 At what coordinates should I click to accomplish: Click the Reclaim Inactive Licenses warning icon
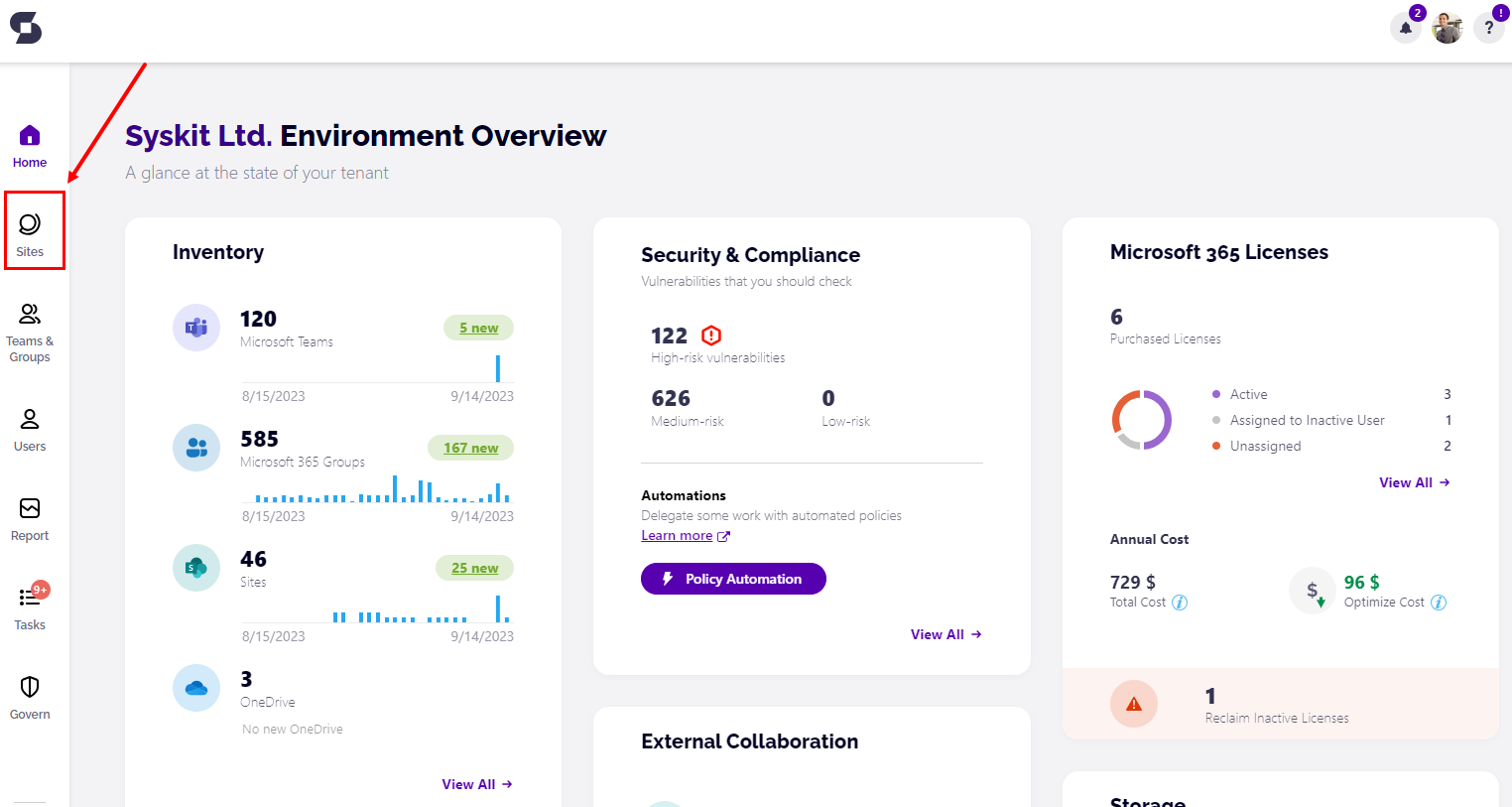click(x=1134, y=704)
